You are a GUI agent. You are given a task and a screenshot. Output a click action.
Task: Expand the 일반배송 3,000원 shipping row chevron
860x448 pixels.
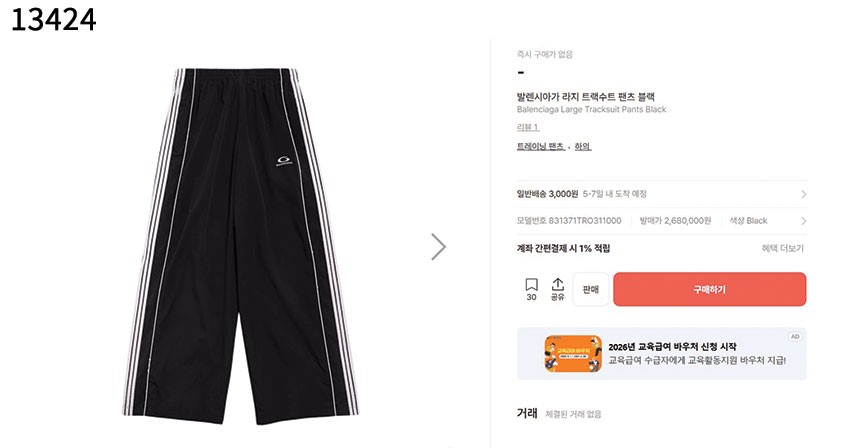804,194
